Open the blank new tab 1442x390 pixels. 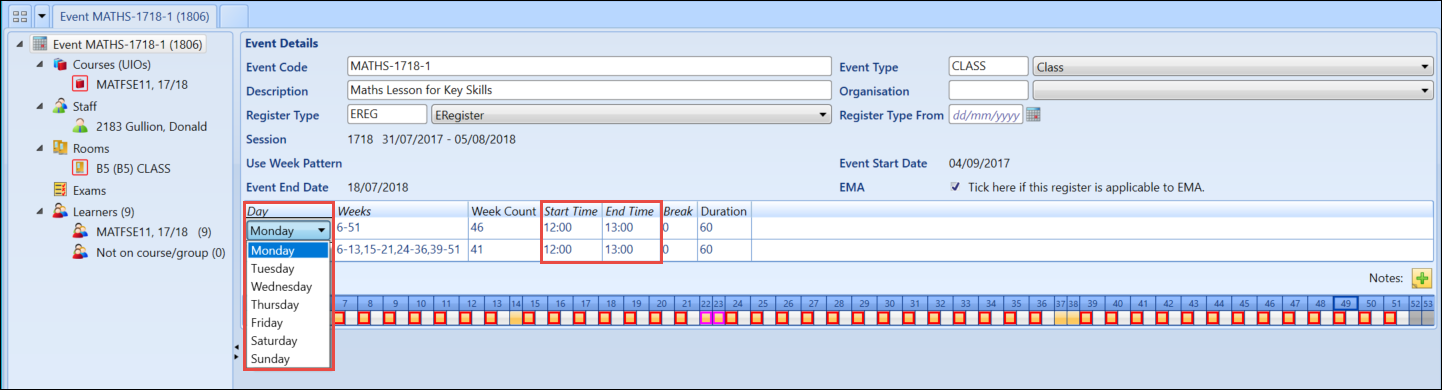[x=233, y=16]
